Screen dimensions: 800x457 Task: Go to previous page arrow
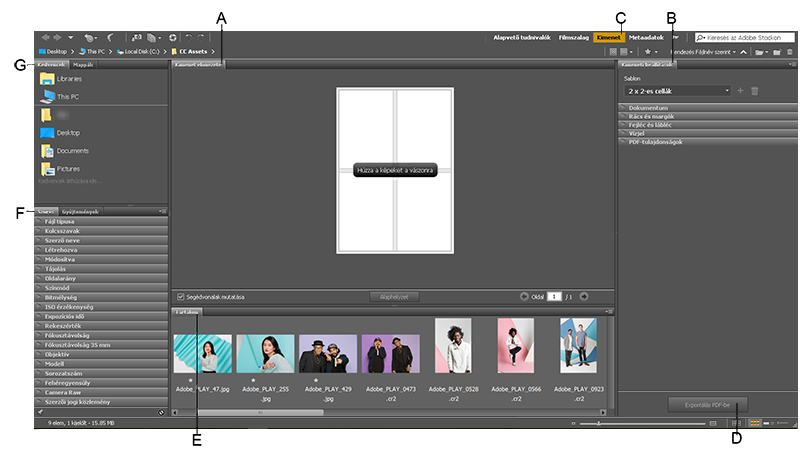click(524, 296)
